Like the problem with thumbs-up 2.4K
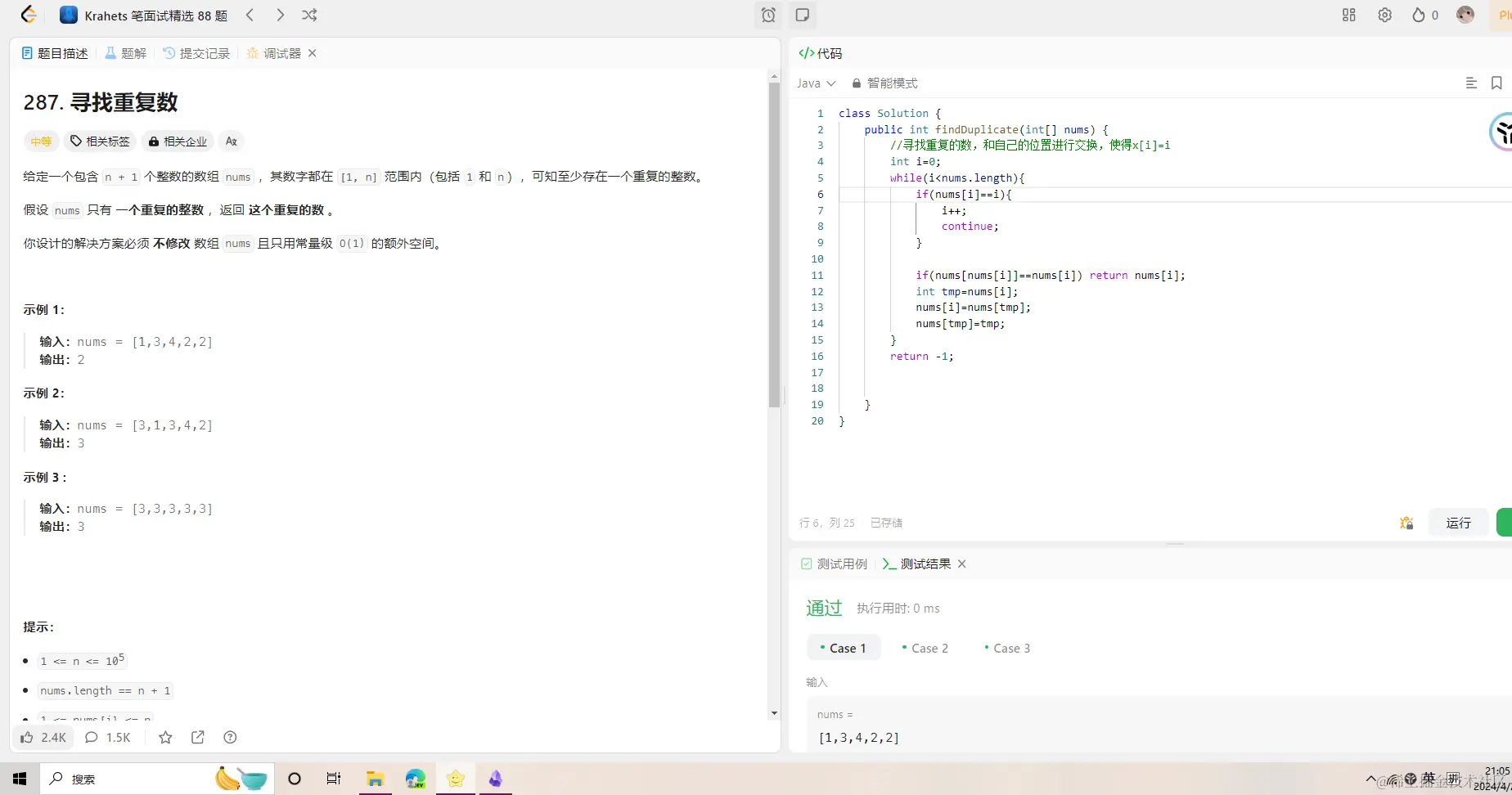The image size is (1512, 795). (x=43, y=738)
